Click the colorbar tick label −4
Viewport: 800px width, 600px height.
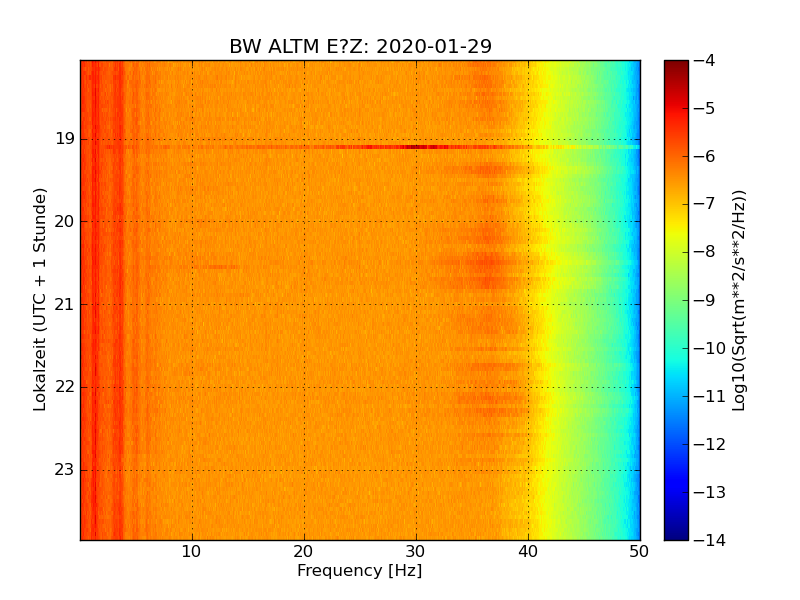pyautogui.click(x=705, y=61)
